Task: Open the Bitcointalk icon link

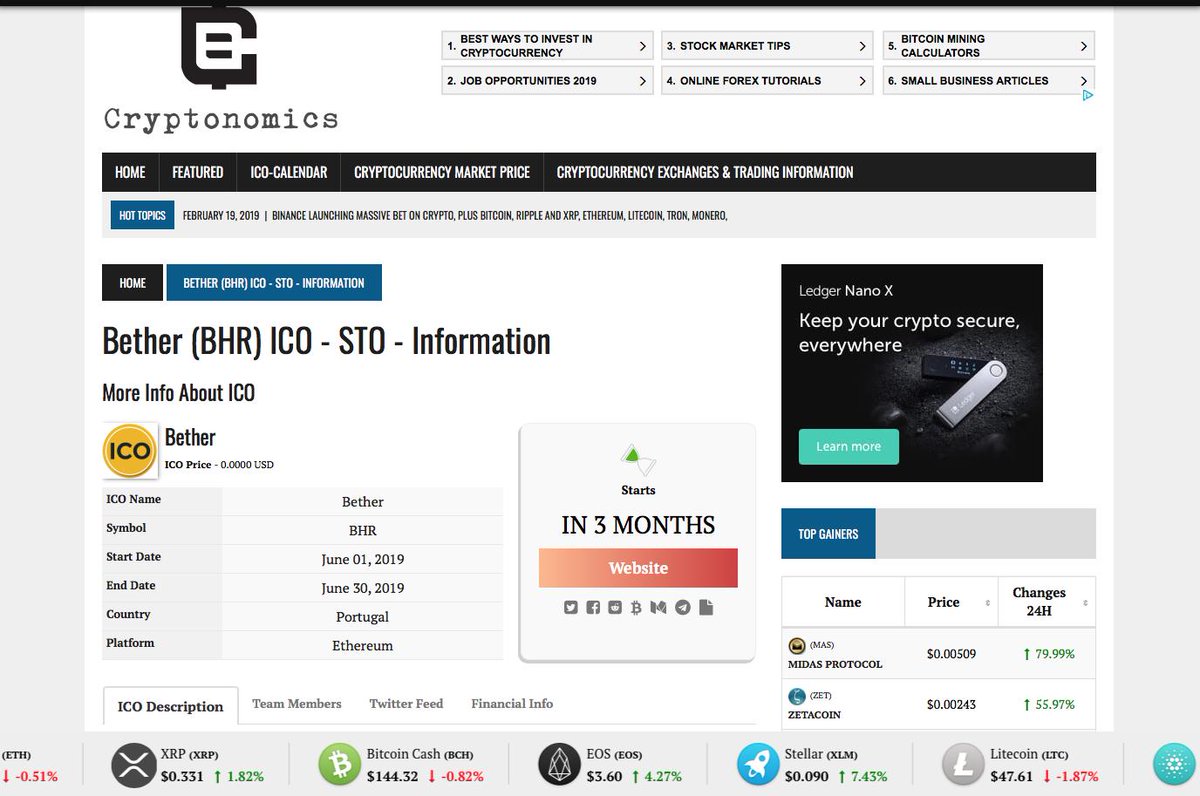Action: [x=636, y=607]
